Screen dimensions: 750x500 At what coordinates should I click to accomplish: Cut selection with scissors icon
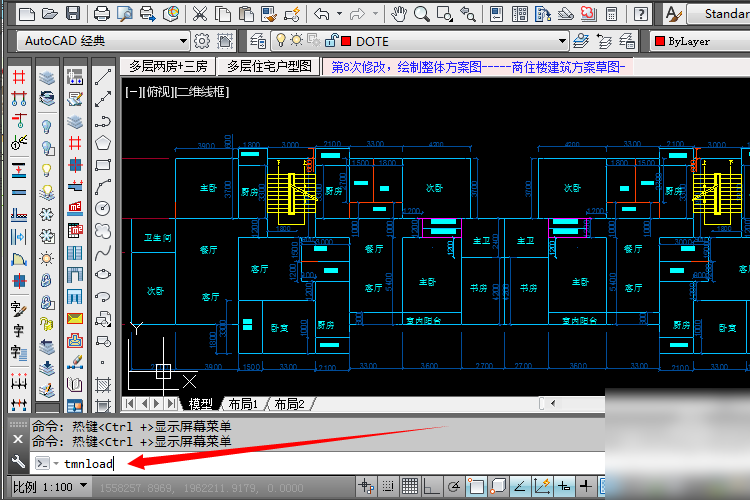(x=200, y=14)
